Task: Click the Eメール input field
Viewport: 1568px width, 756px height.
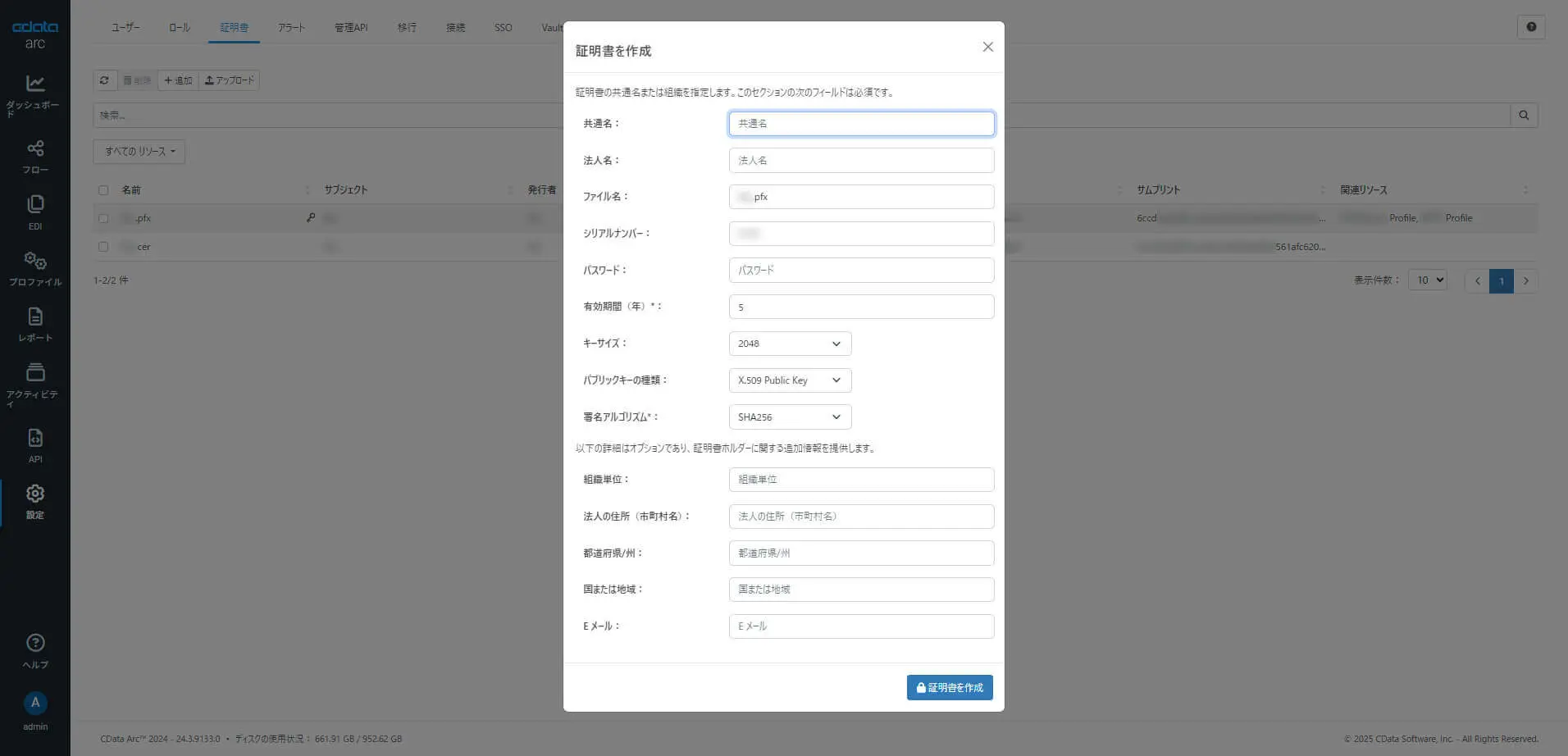Action: coord(861,626)
